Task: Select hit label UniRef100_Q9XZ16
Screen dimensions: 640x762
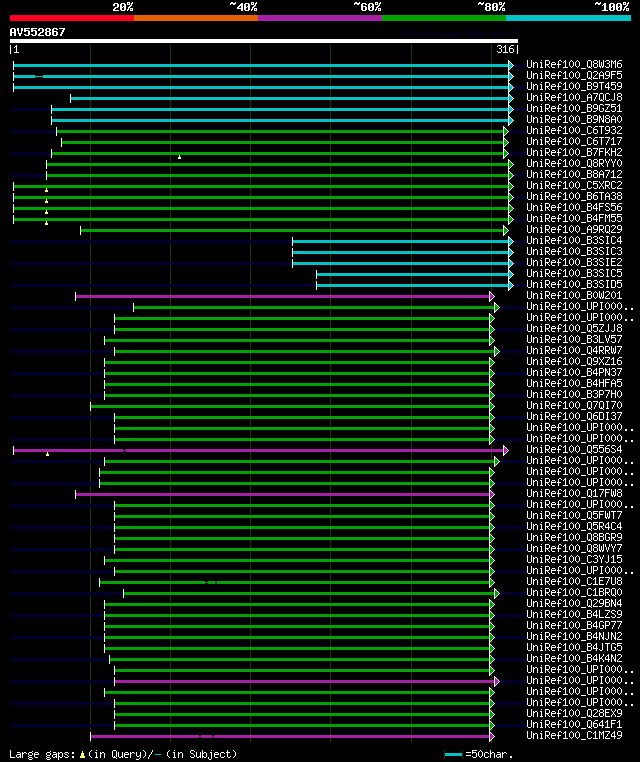Action: tap(574, 361)
